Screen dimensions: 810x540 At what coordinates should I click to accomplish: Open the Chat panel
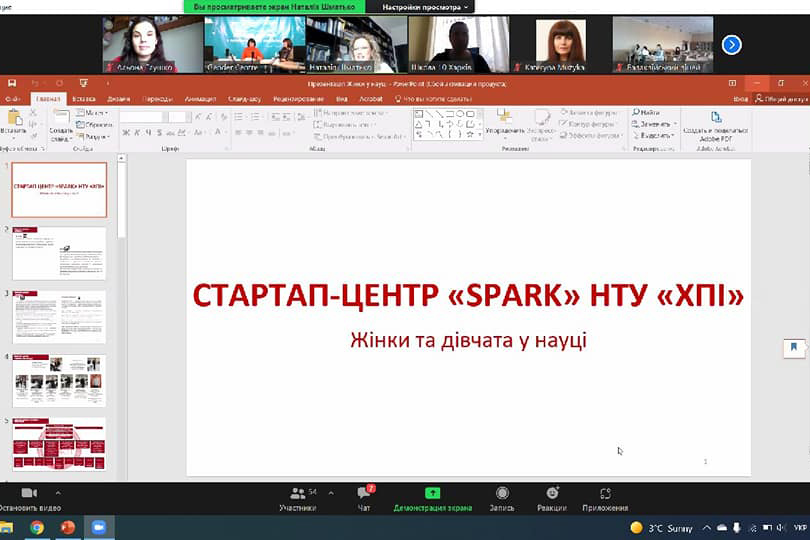[x=364, y=493]
